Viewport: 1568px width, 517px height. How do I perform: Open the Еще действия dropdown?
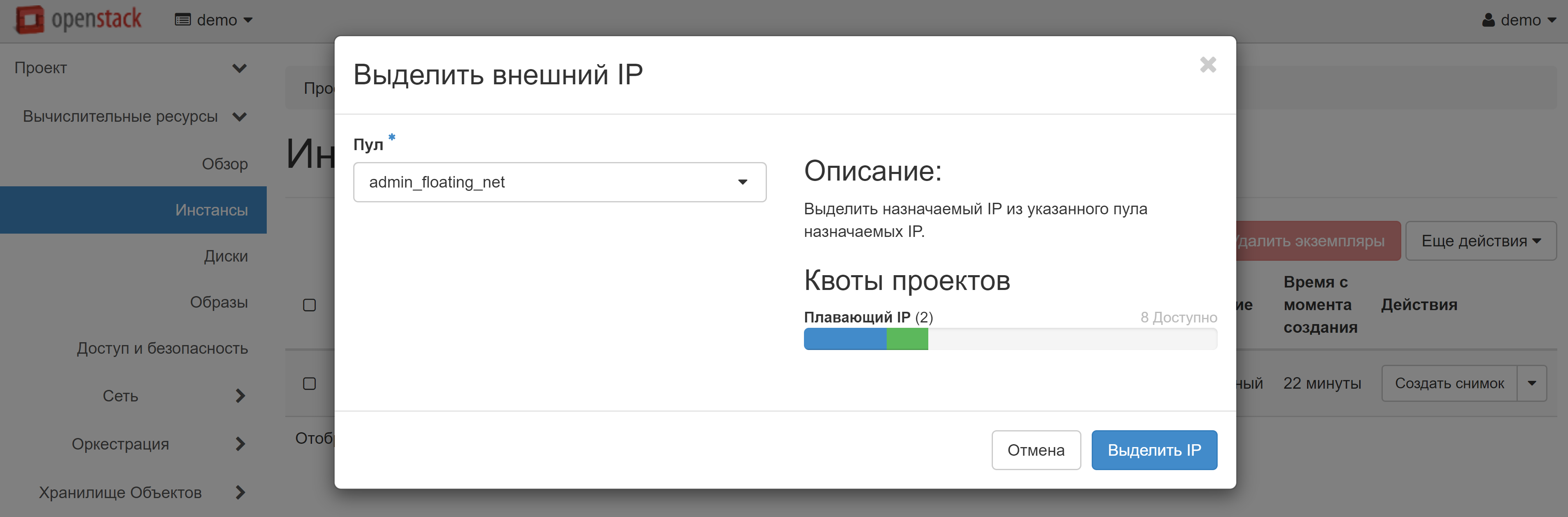pyautogui.click(x=1481, y=241)
